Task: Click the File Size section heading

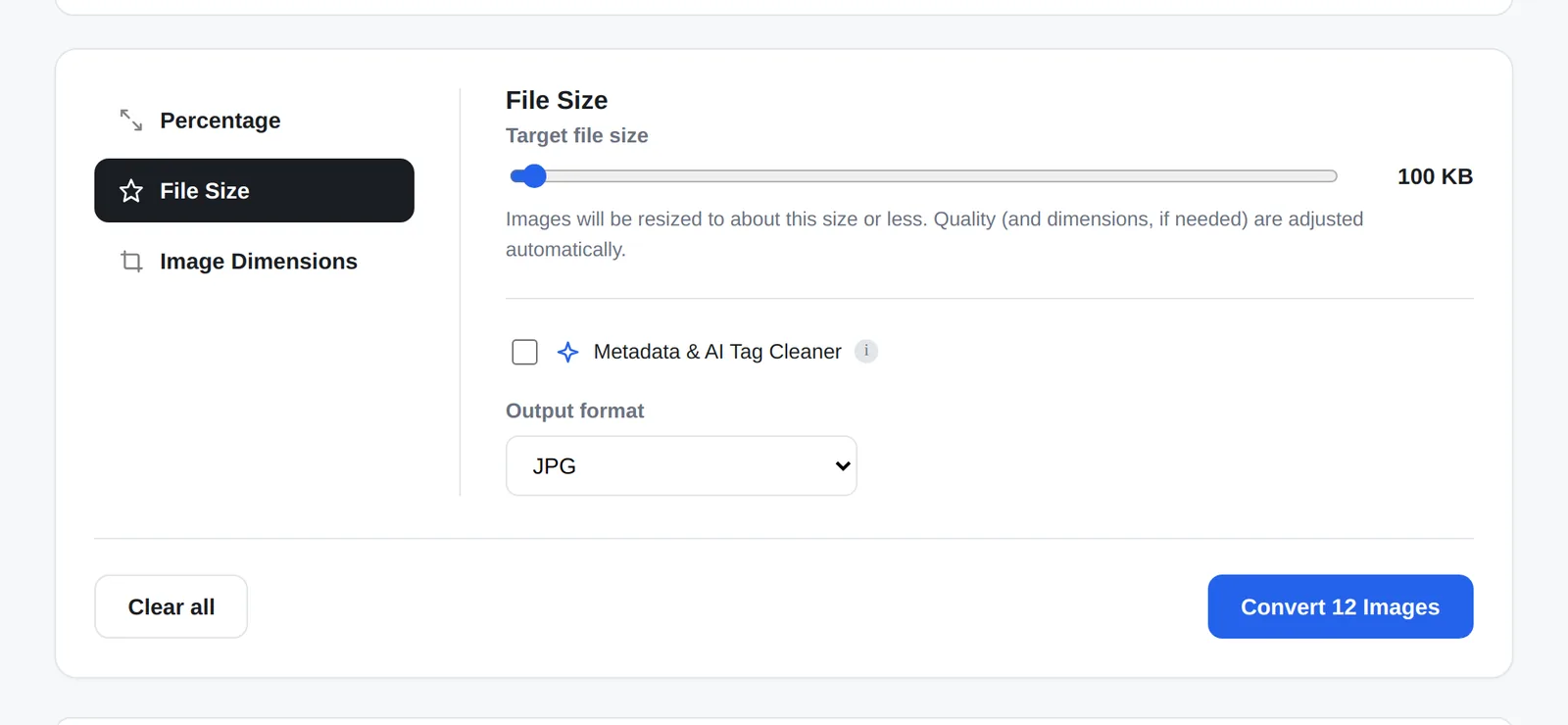Action: [557, 100]
